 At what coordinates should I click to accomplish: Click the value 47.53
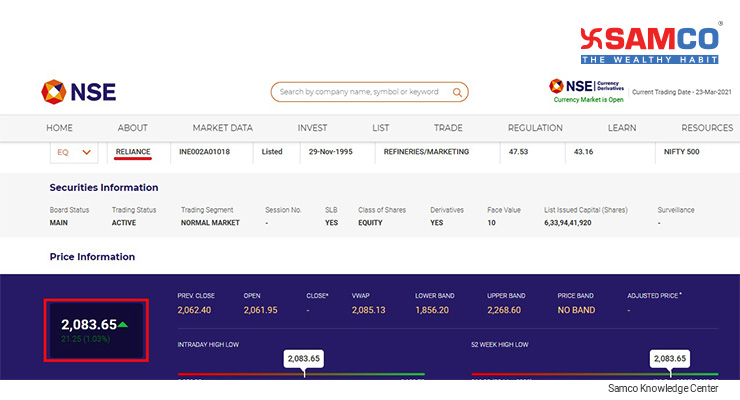tap(518, 152)
